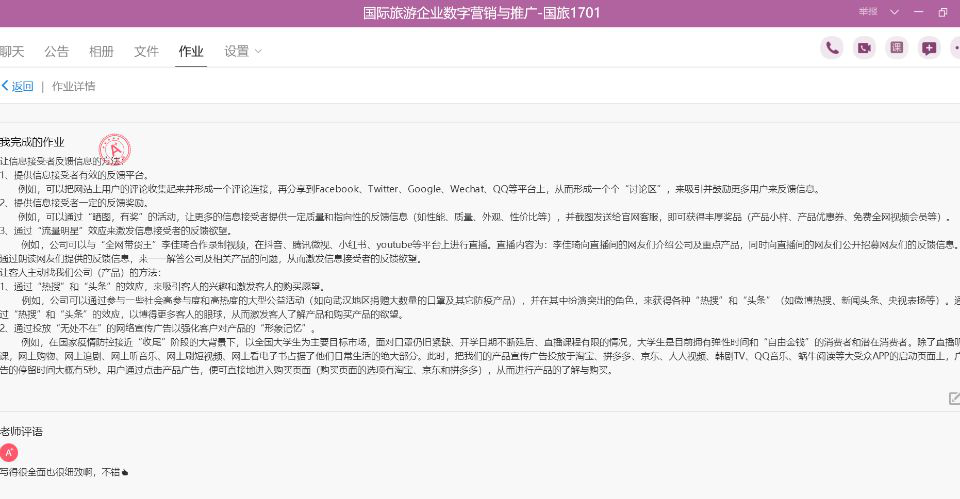Open the more options ellipsis icon

[x=955, y=48]
